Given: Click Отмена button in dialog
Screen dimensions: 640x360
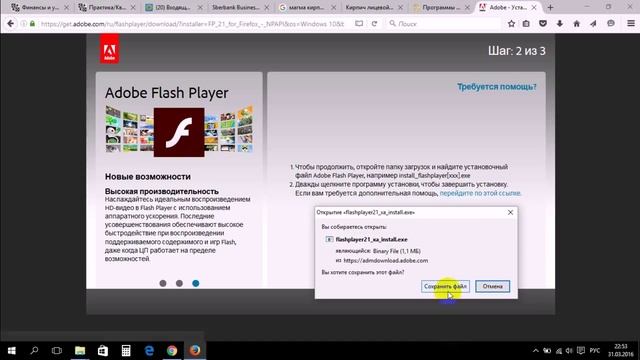Looking at the screenshot, I should [493, 286].
